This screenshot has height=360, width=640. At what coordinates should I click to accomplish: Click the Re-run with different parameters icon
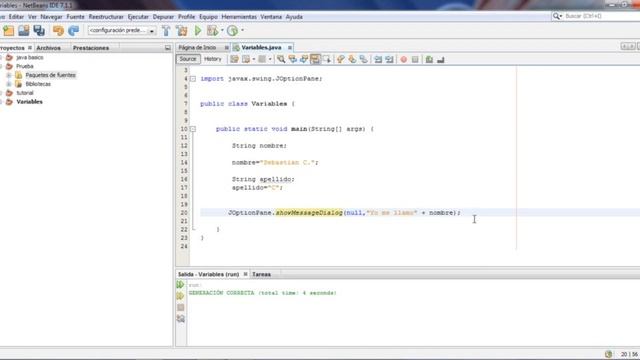coord(180,296)
